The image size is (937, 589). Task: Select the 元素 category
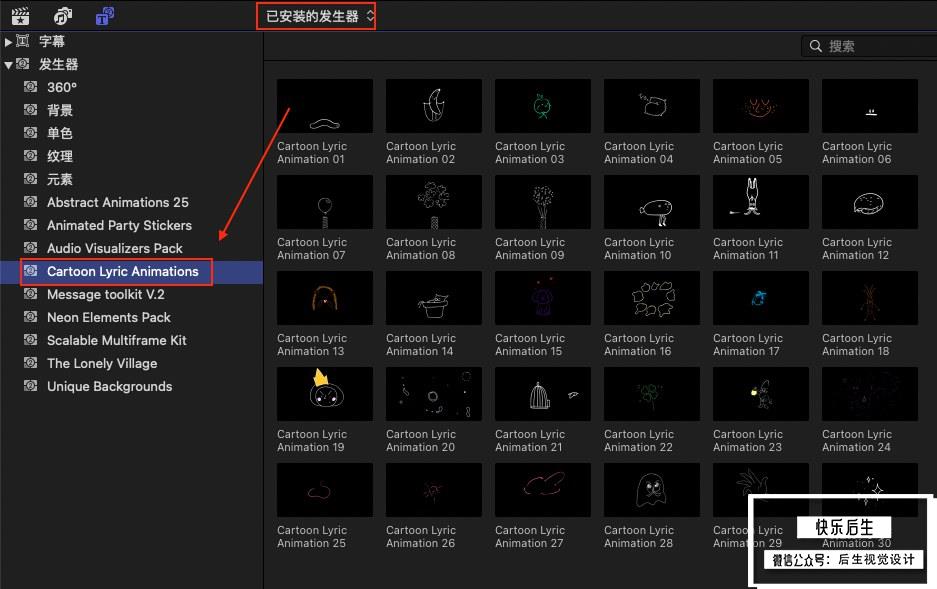60,179
